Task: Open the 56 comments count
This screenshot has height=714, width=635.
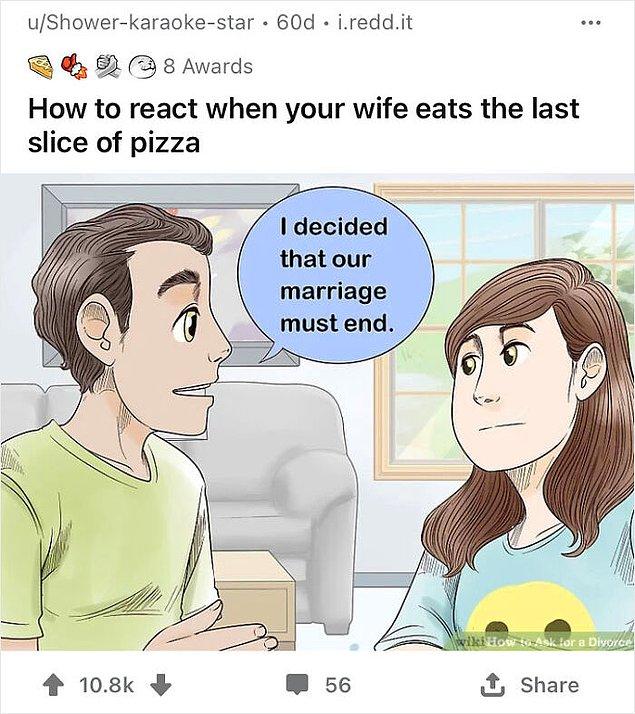Action: [x=338, y=685]
